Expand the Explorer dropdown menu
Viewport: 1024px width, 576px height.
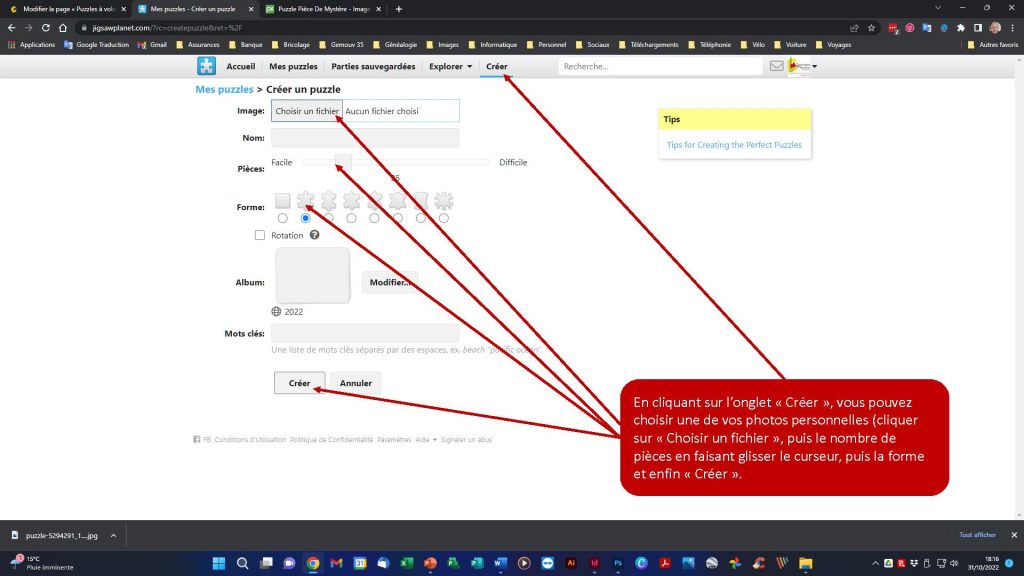click(x=450, y=67)
